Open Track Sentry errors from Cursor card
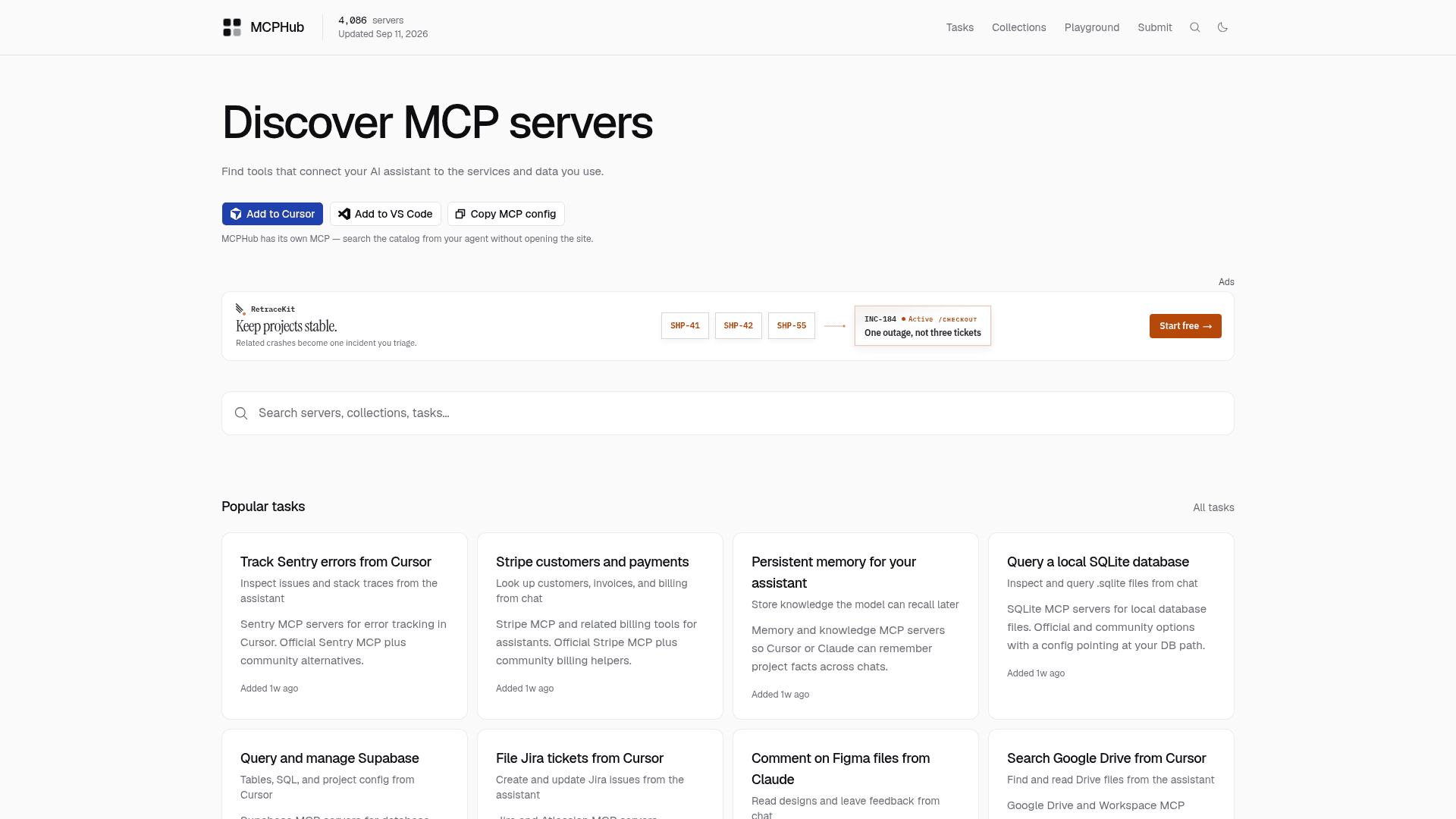Screen dimensions: 1456x819 (344, 626)
